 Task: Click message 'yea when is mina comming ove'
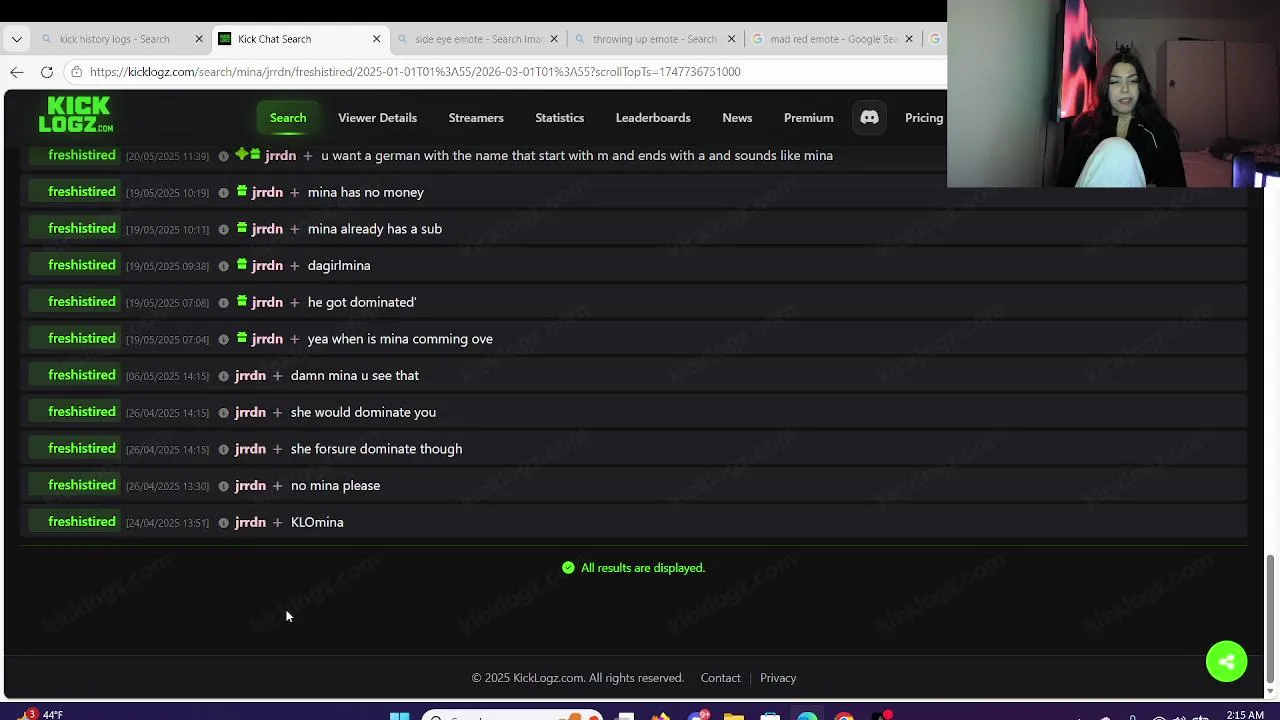click(x=400, y=339)
